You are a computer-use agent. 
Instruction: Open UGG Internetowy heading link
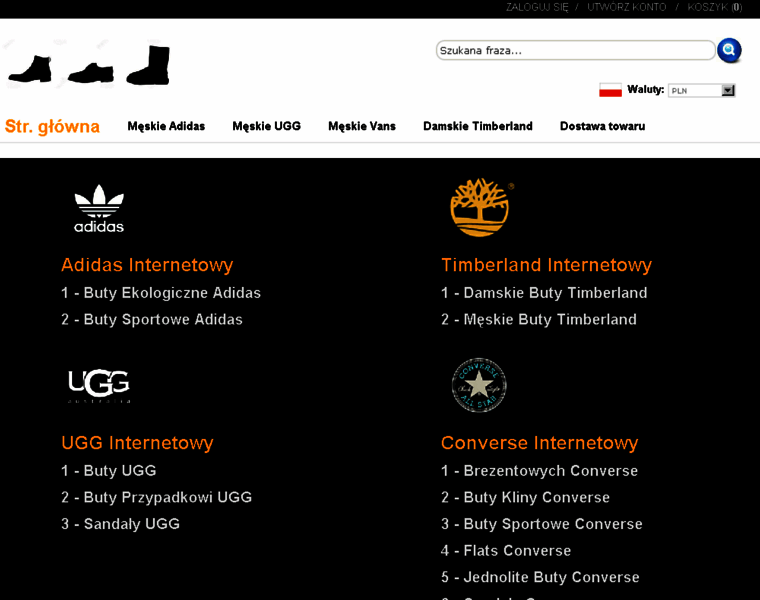(x=137, y=443)
